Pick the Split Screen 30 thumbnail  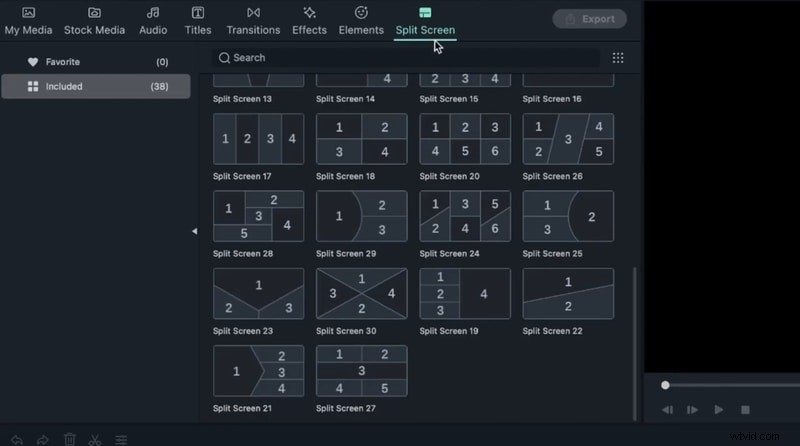click(x=361, y=293)
